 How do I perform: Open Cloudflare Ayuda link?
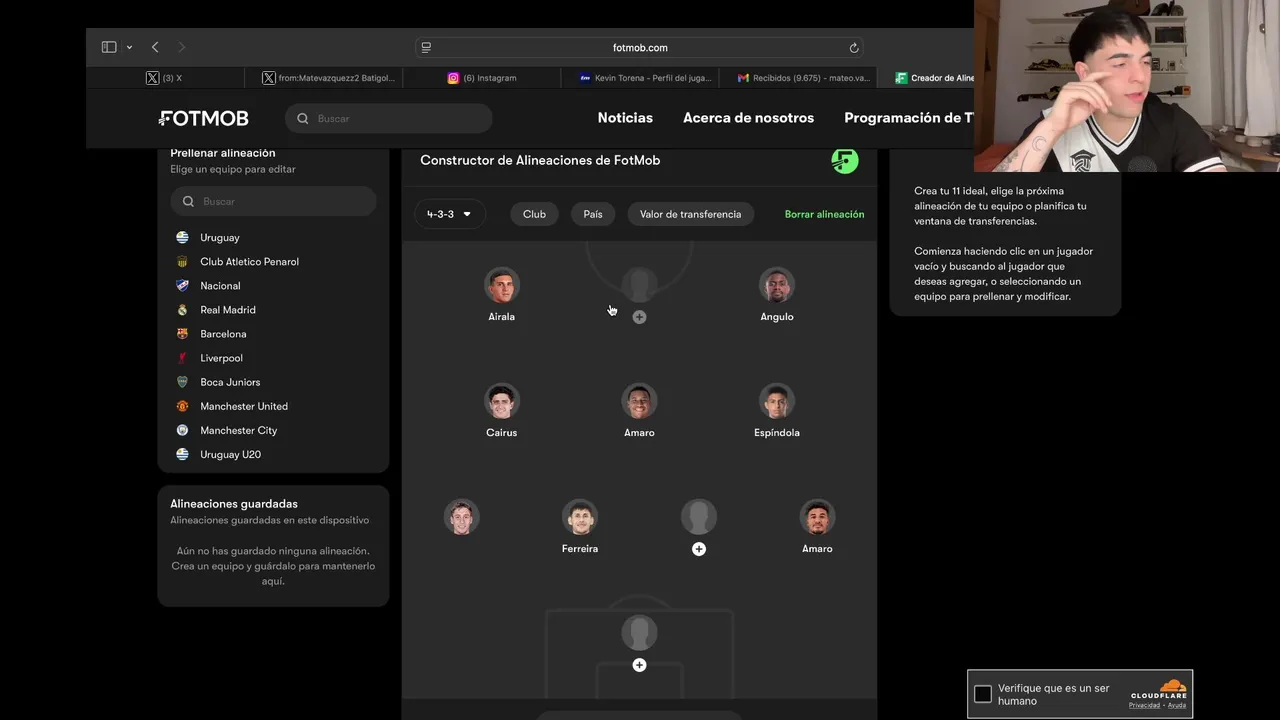[x=1177, y=705]
